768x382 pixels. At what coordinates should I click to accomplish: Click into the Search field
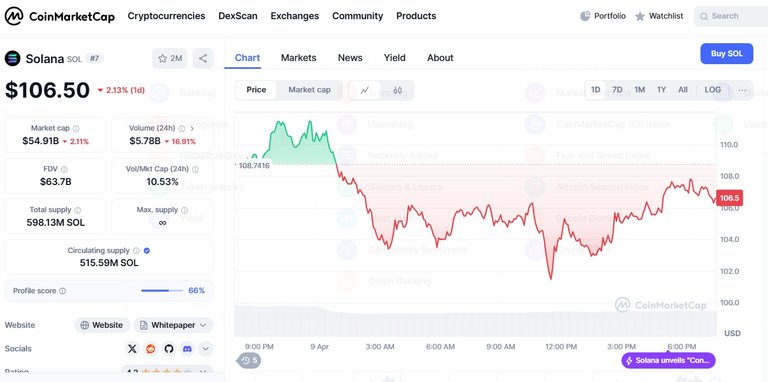(x=731, y=16)
